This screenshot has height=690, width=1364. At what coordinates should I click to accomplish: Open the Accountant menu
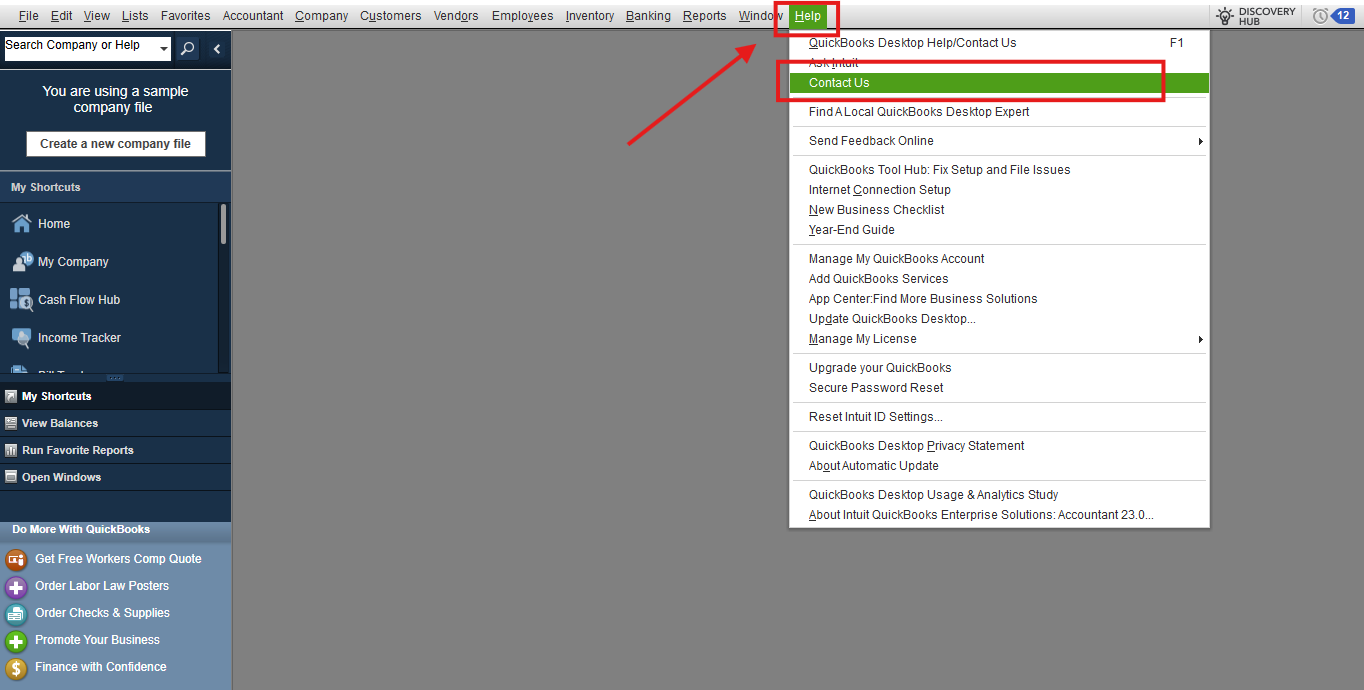click(253, 16)
